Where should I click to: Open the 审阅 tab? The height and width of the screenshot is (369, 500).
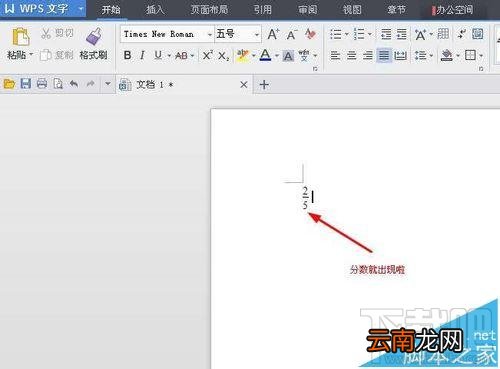click(307, 9)
